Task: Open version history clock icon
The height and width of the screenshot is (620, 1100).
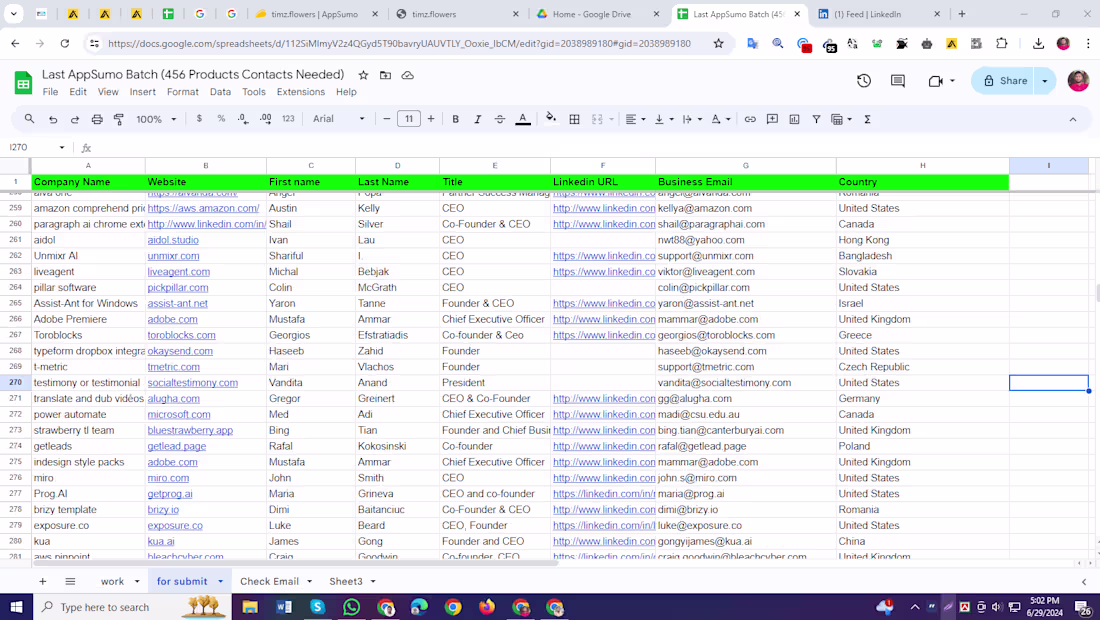Action: [864, 81]
